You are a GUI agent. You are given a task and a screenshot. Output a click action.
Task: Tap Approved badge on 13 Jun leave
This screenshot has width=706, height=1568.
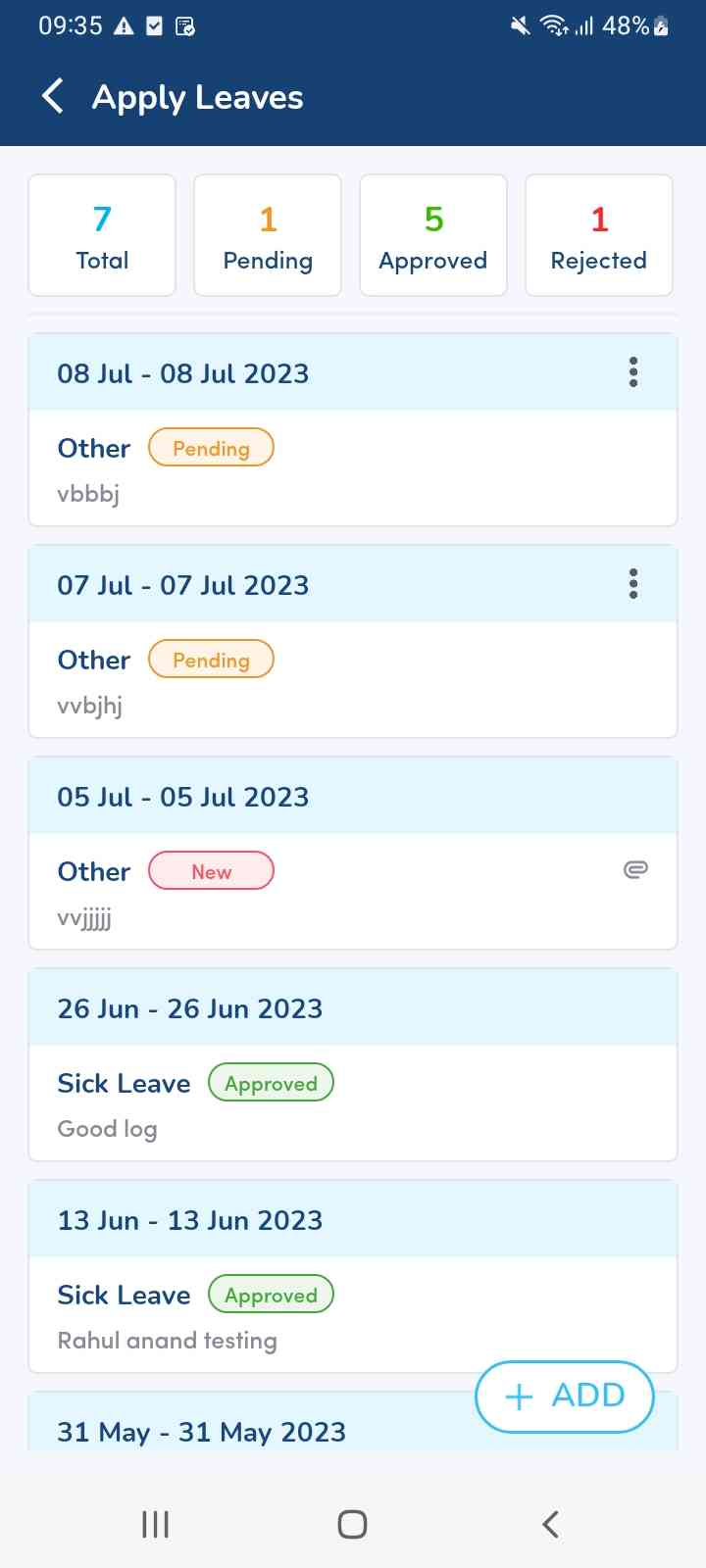(x=271, y=1295)
